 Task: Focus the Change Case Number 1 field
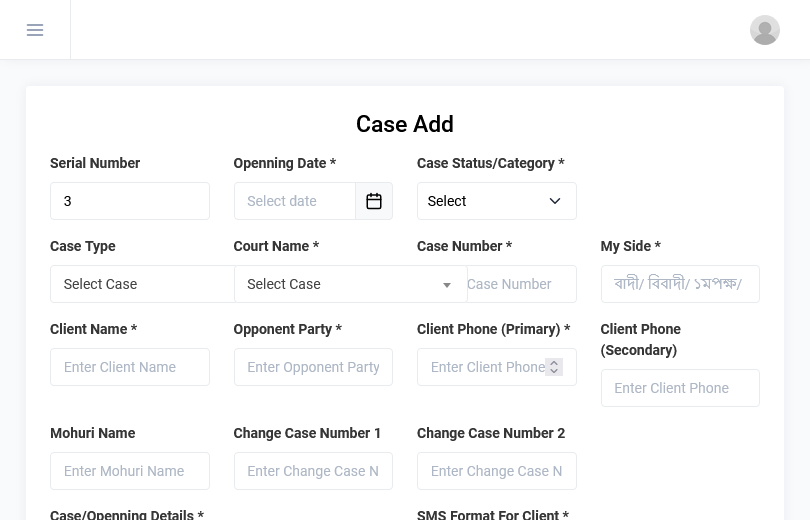coord(313,471)
